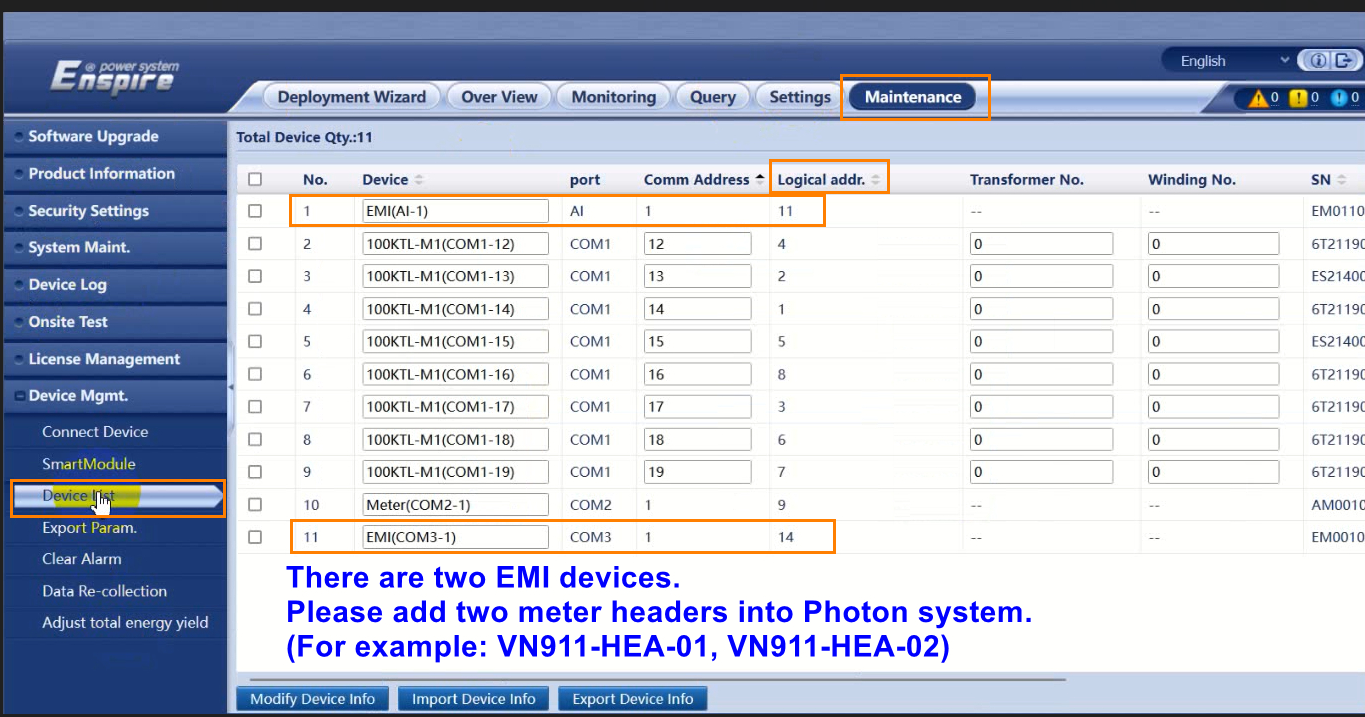Image resolution: width=1365 pixels, height=717 pixels.
Task: Check the checkbox for EMI(AI-1) row
Action: 254,210
